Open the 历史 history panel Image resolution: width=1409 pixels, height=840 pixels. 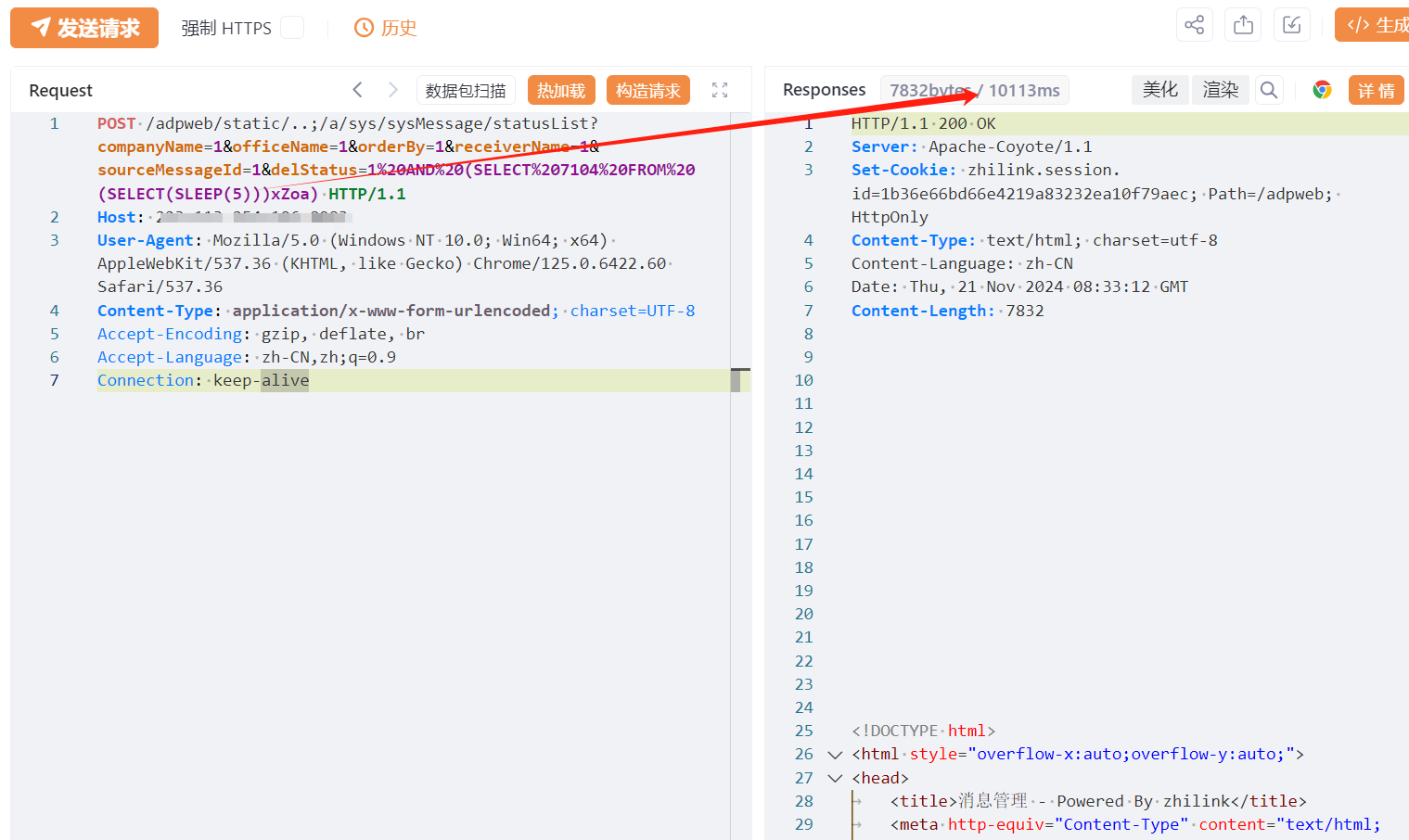coord(386,28)
